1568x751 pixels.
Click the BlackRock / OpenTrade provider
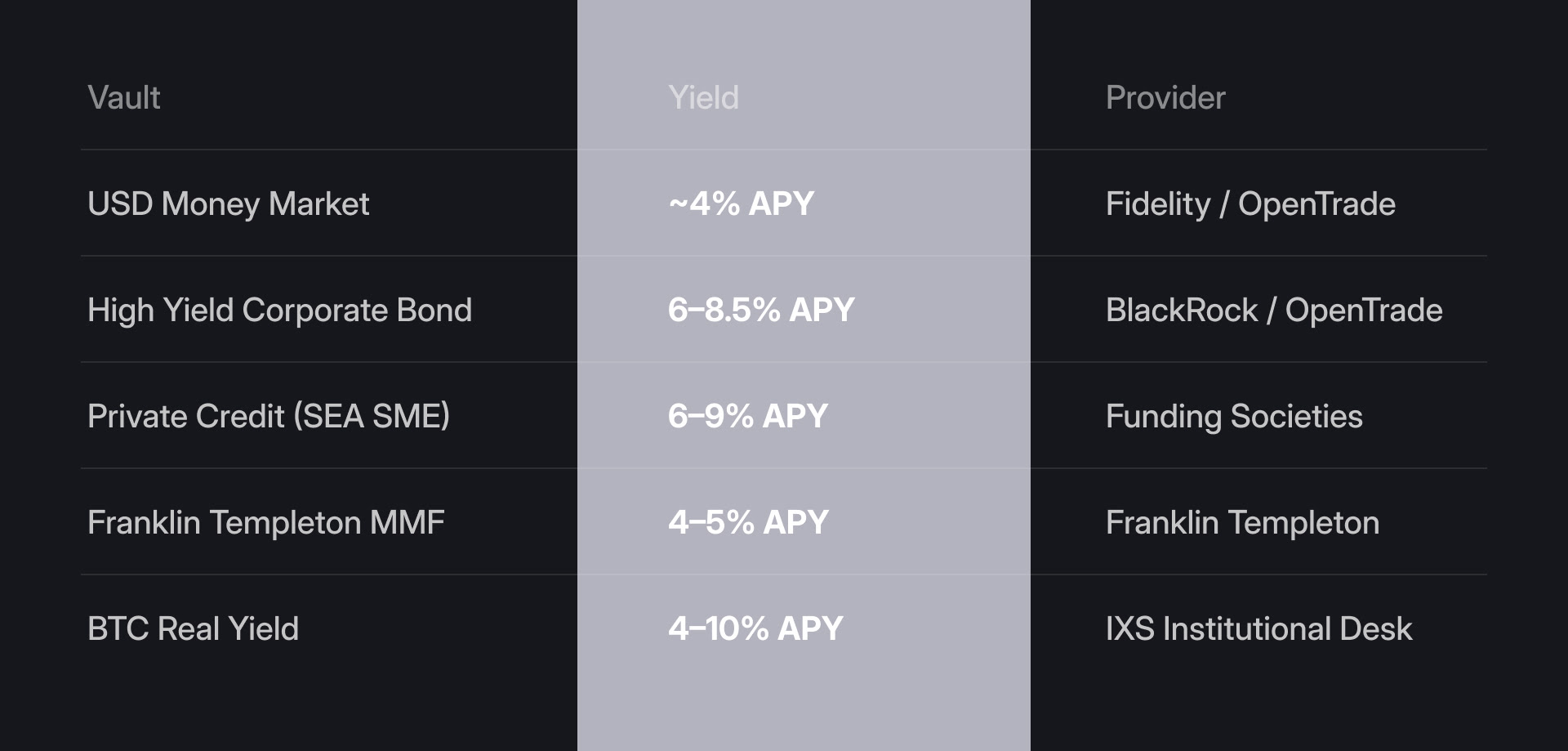1274,311
